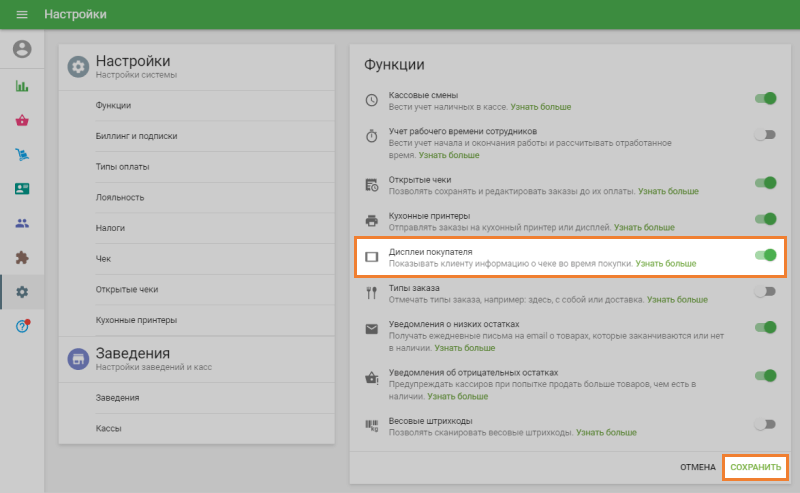Open the hamburger menu in the top bar
This screenshot has height=493, width=800.
[x=22, y=15]
